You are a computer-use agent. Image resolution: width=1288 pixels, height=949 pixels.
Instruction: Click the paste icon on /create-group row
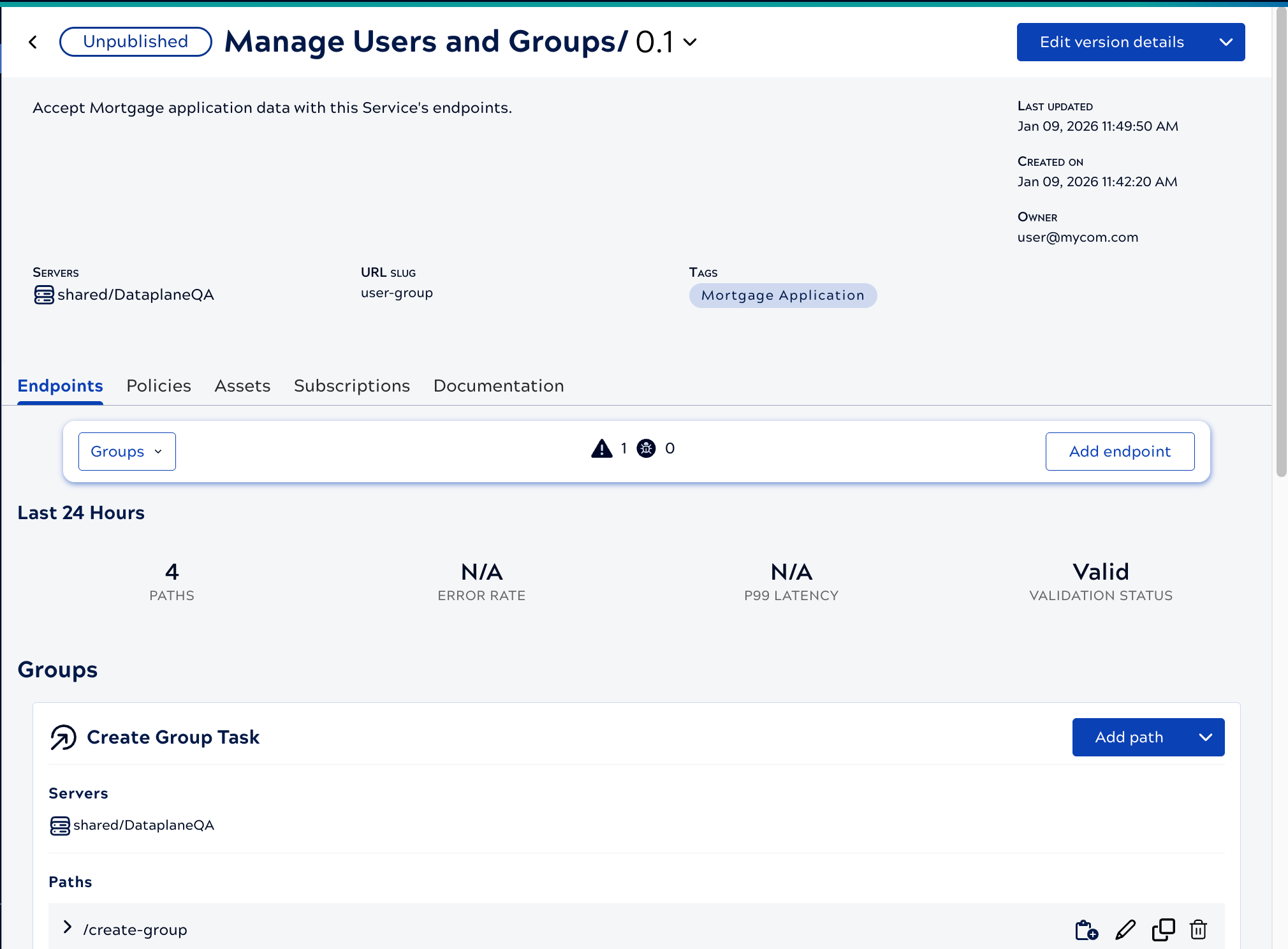tap(1087, 930)
